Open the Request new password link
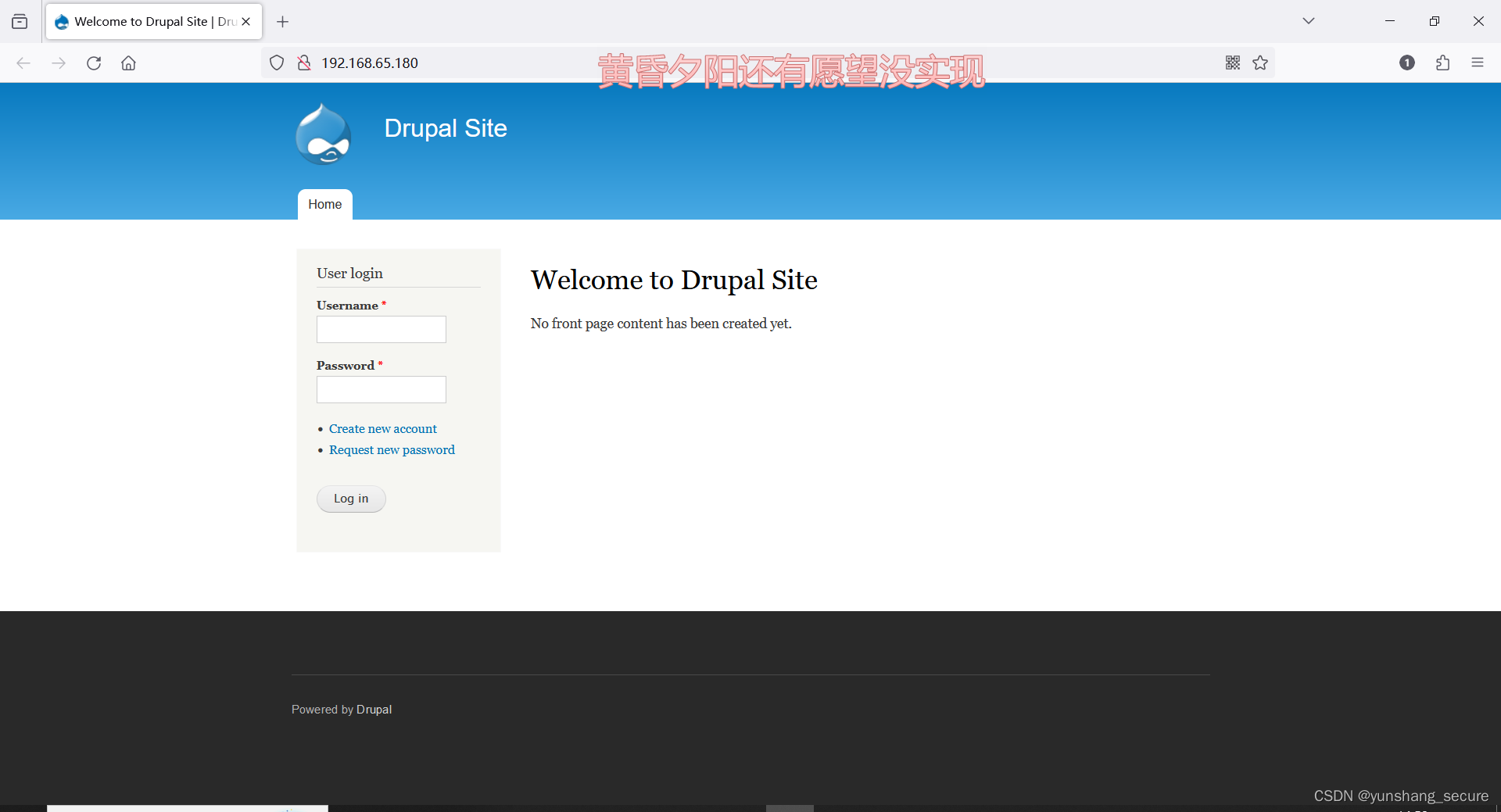The height and width of the screenshot is (812, 1501). point(392,450)
